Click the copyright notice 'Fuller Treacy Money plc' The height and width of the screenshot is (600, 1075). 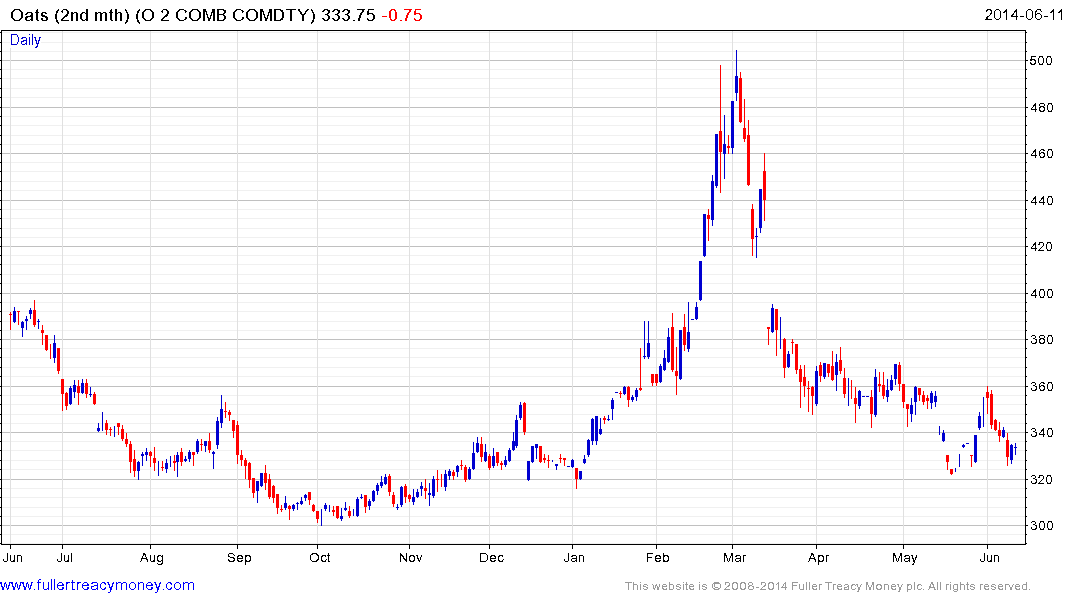click(856, 586)
